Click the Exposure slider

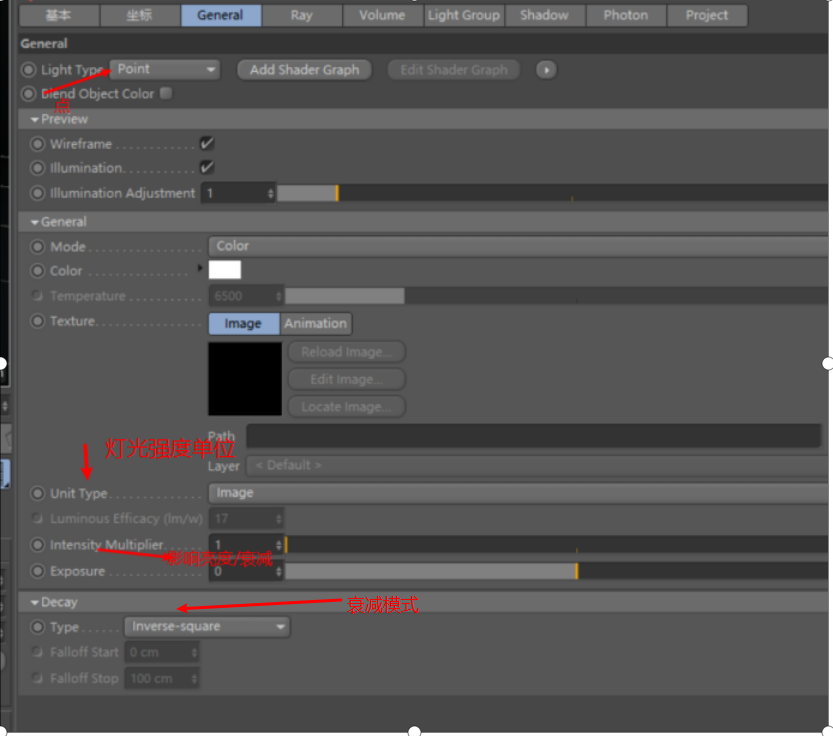pyautogui.click(x=557, y=571)
